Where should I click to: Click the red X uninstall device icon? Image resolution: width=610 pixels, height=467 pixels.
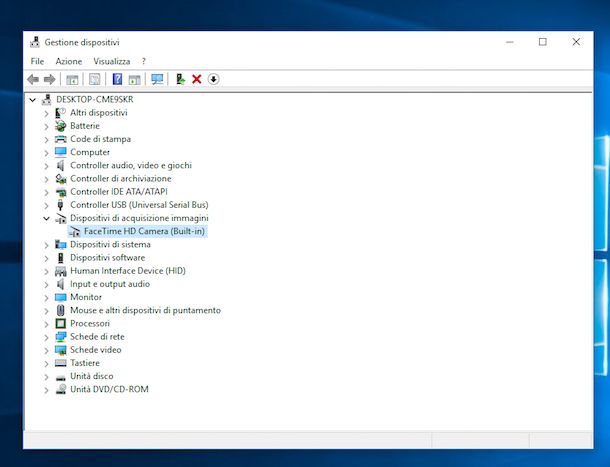pyautogui.click(x=197, y=79)
